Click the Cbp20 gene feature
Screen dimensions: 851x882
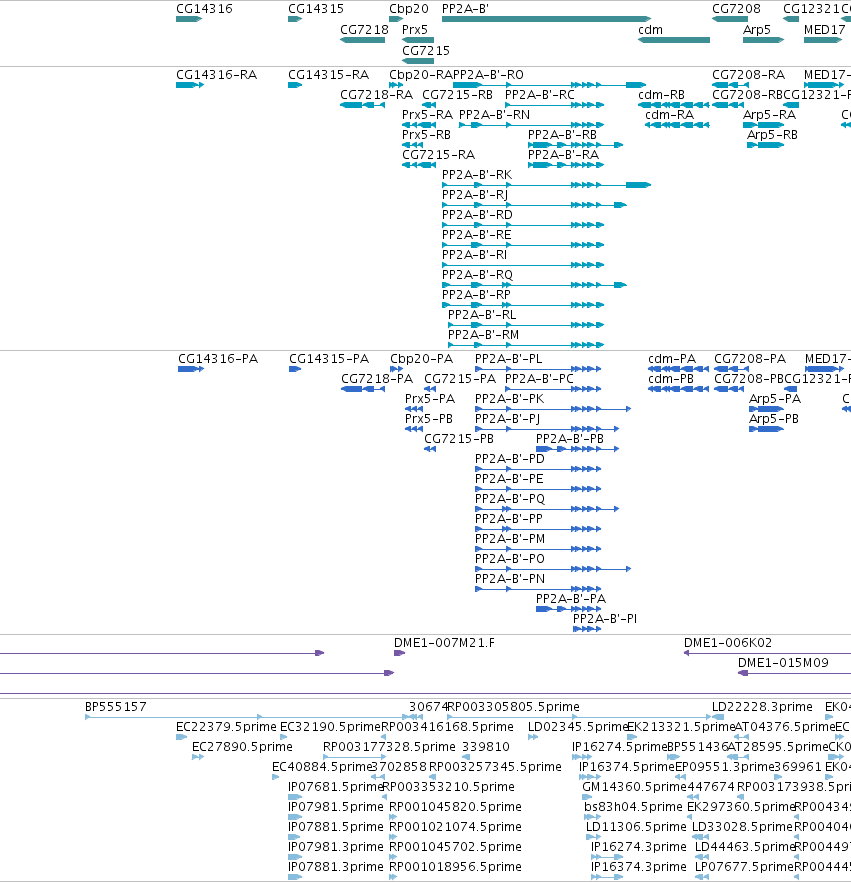point(396,19)
